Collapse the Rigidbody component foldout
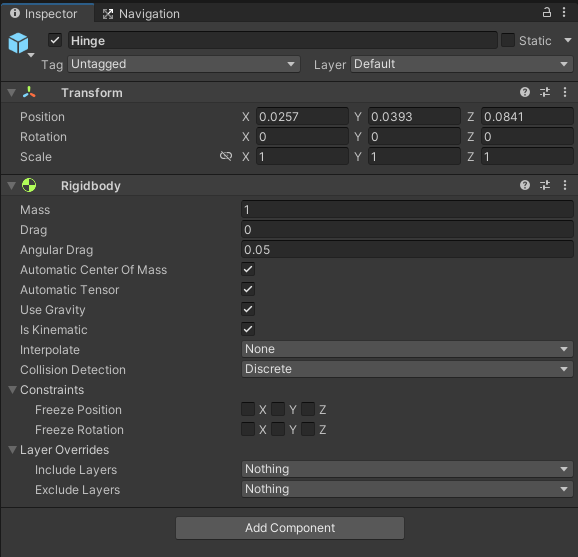 [12, 185]
